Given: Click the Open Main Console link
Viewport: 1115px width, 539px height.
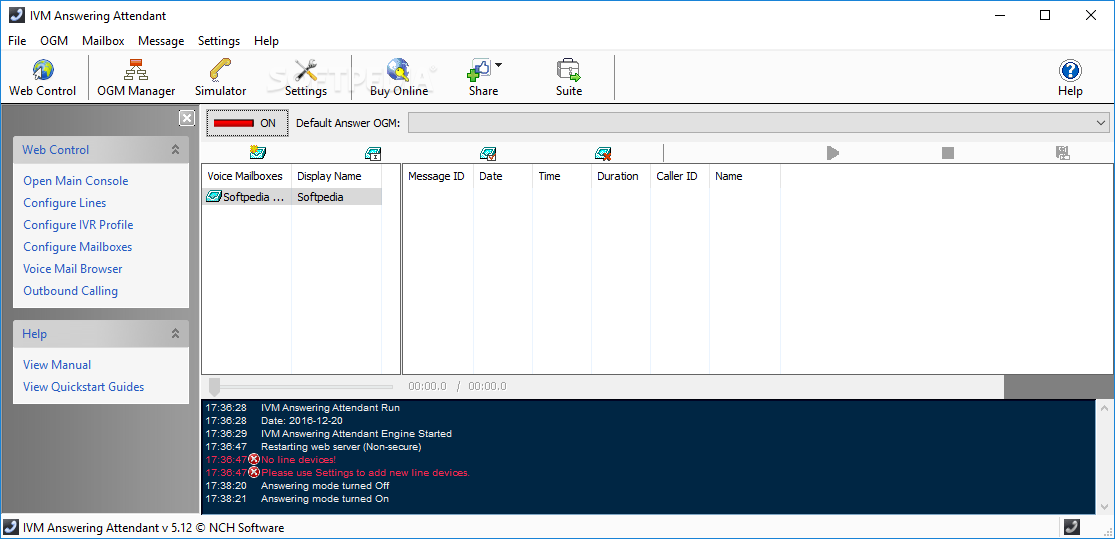Looking at the screenshot, I should pyautogui.click(x=75, y=181).
